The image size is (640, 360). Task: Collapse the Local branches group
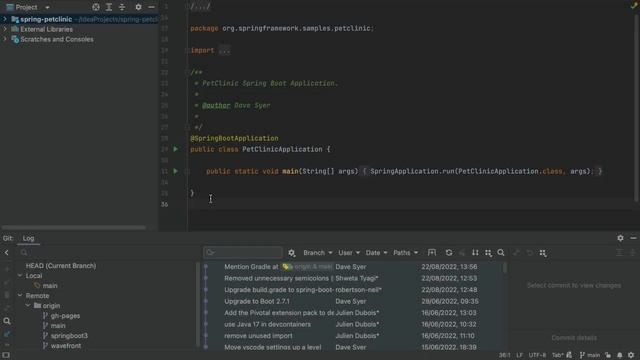tap(20, 276)
